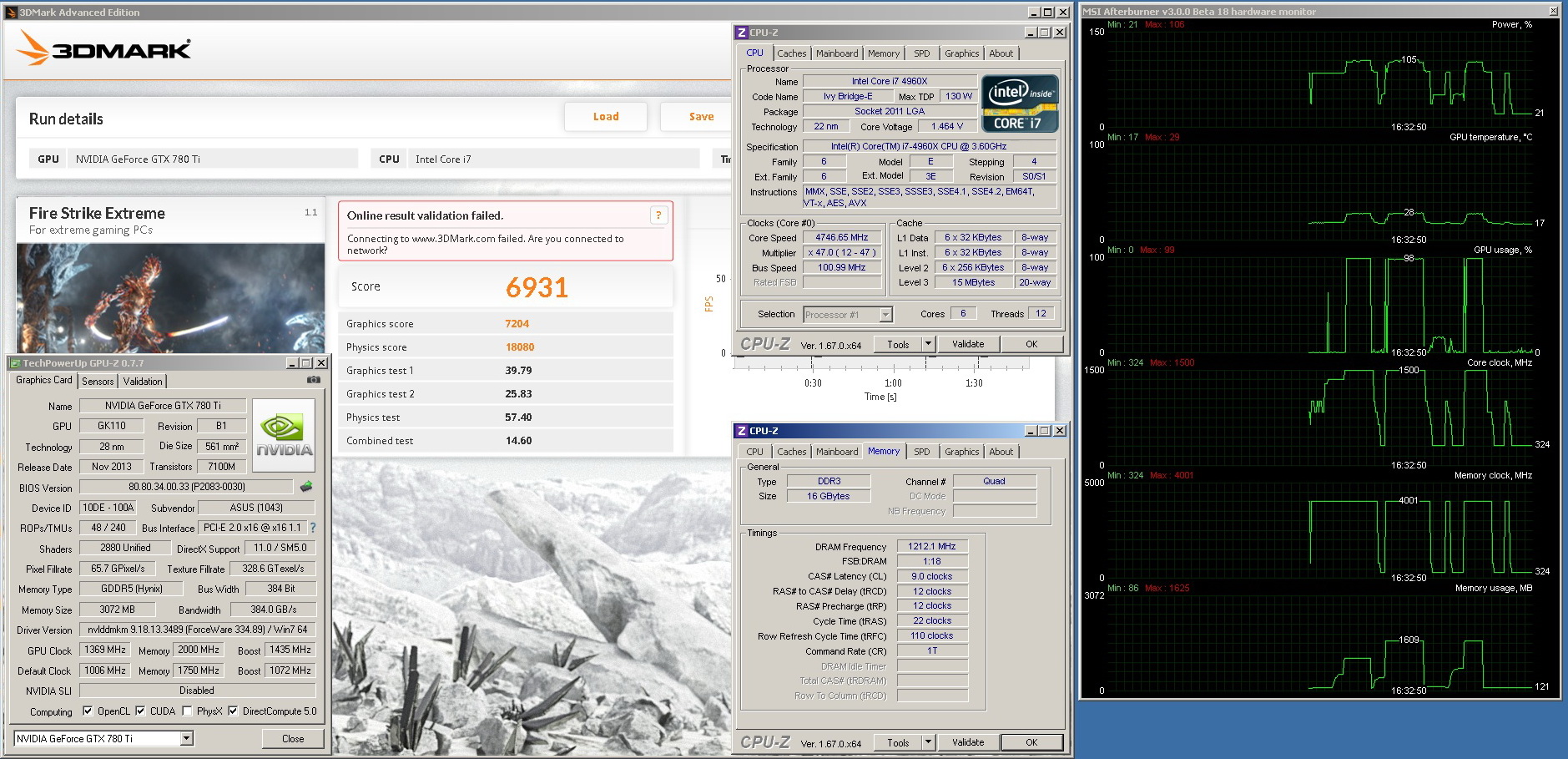This screenshot has width=1568, height=759.
Task: Click the help question mark in validation failed box
Action: [x=658, y=215]
